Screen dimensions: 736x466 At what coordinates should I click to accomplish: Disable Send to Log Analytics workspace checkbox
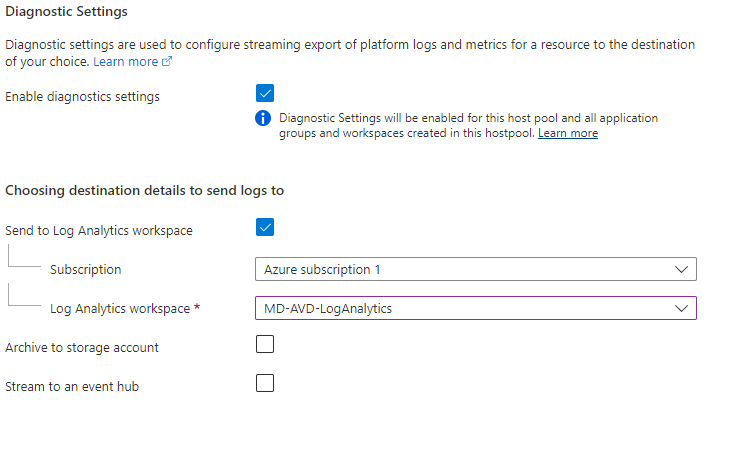click(x=265, y=228)
